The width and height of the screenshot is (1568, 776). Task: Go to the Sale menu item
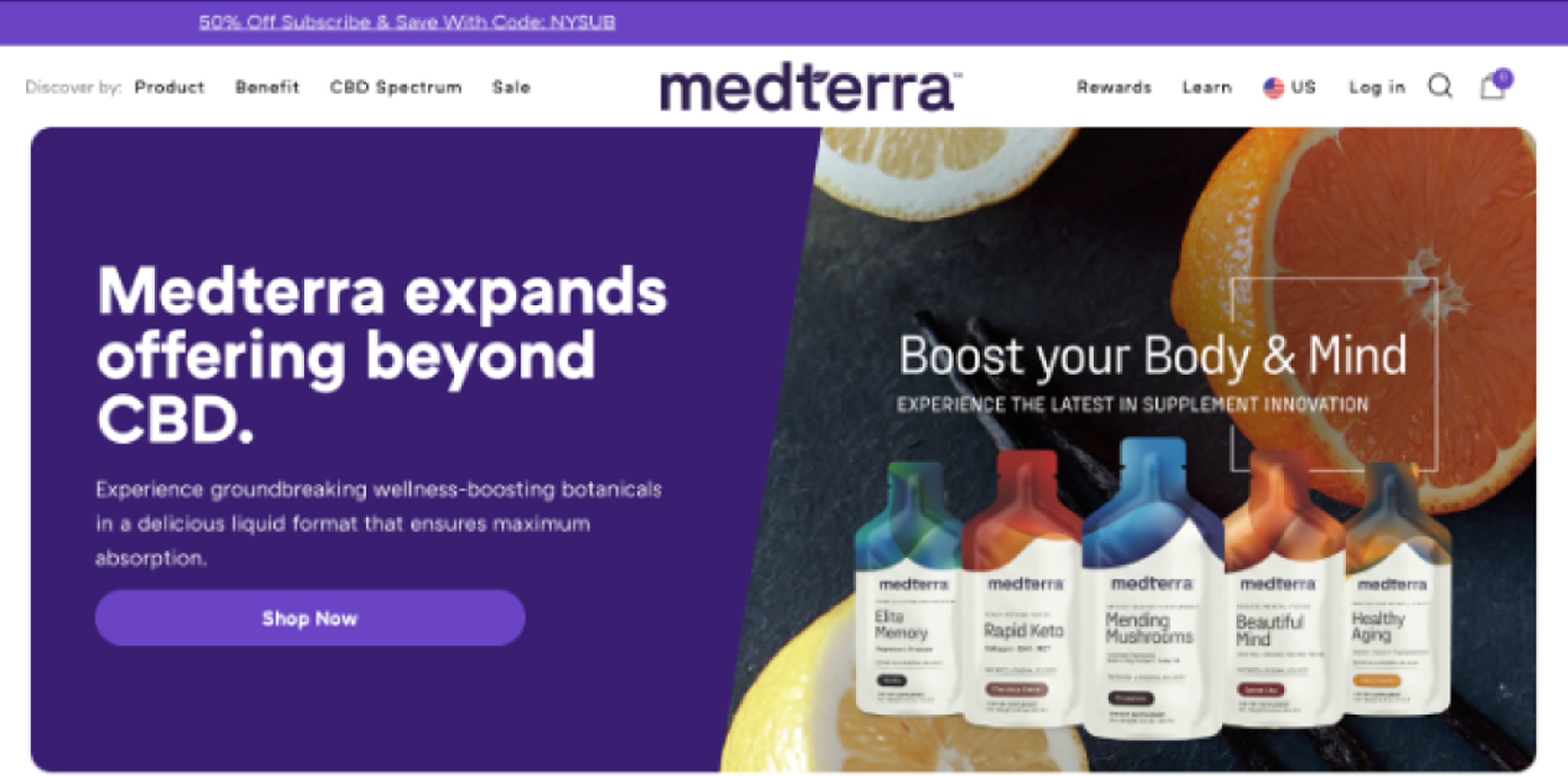click(511, 87)
